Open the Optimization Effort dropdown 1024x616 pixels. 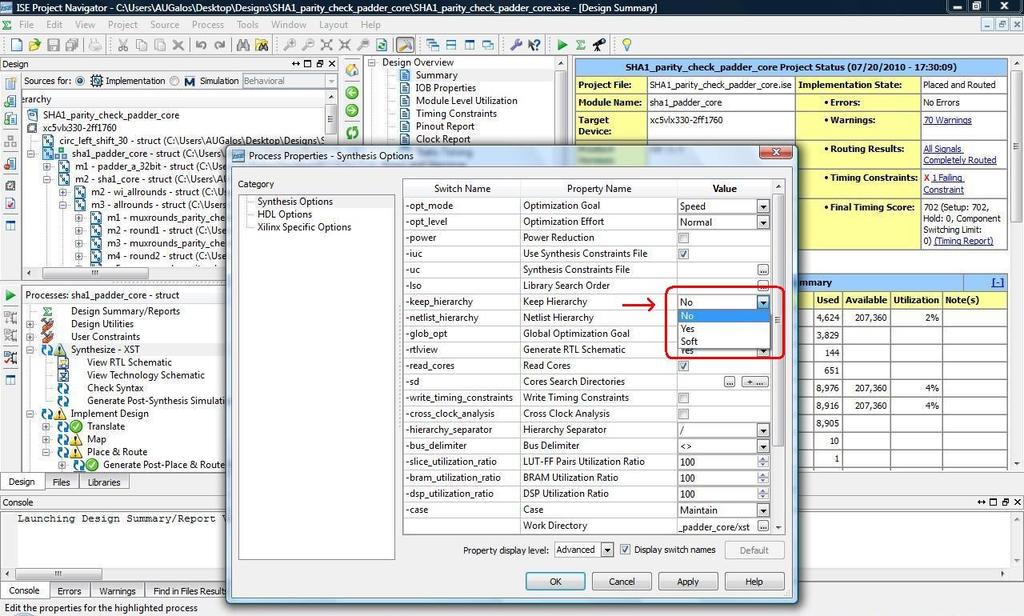coord(763,222)
